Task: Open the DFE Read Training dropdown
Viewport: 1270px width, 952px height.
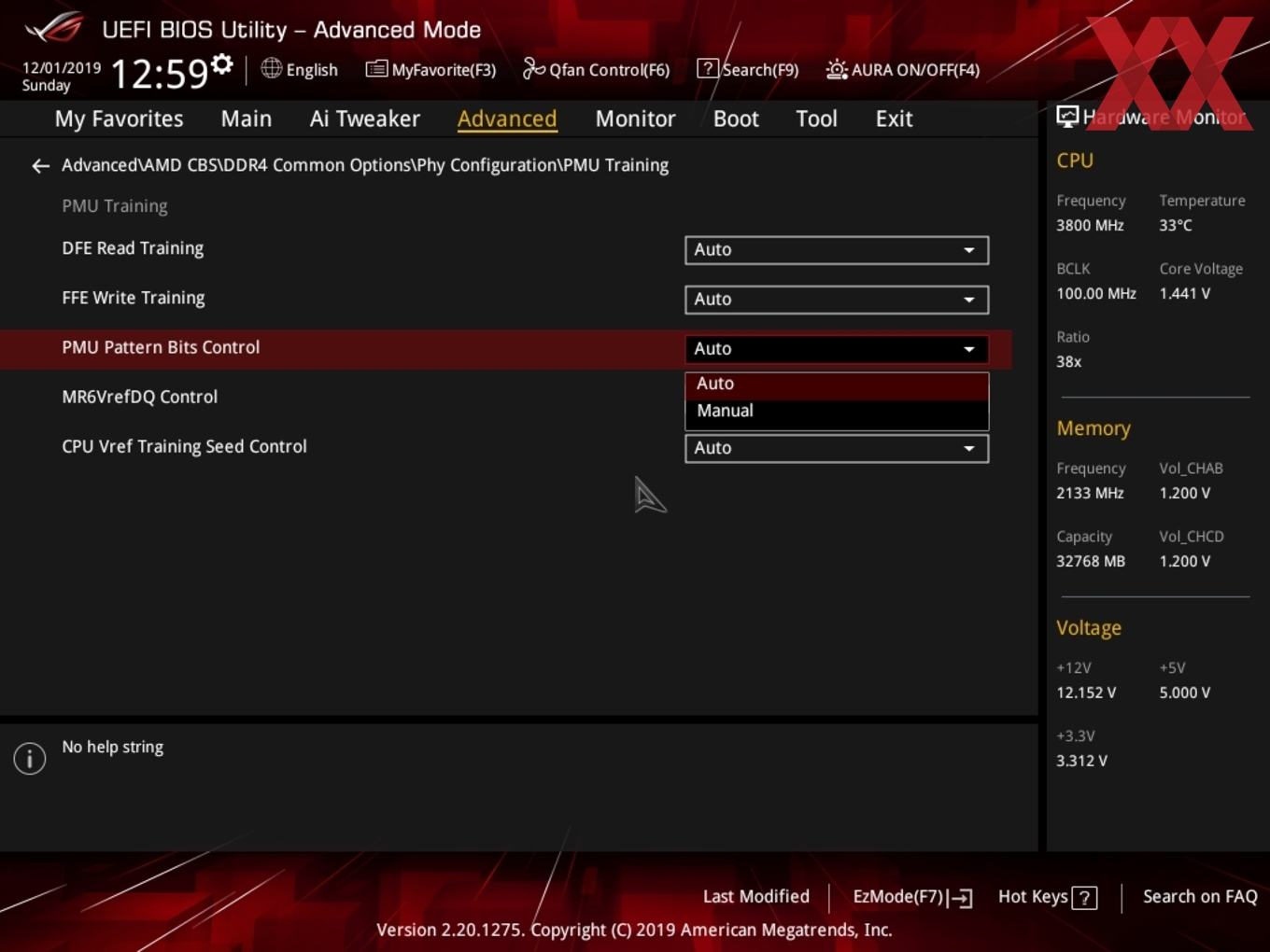Action: pos(837,250)
